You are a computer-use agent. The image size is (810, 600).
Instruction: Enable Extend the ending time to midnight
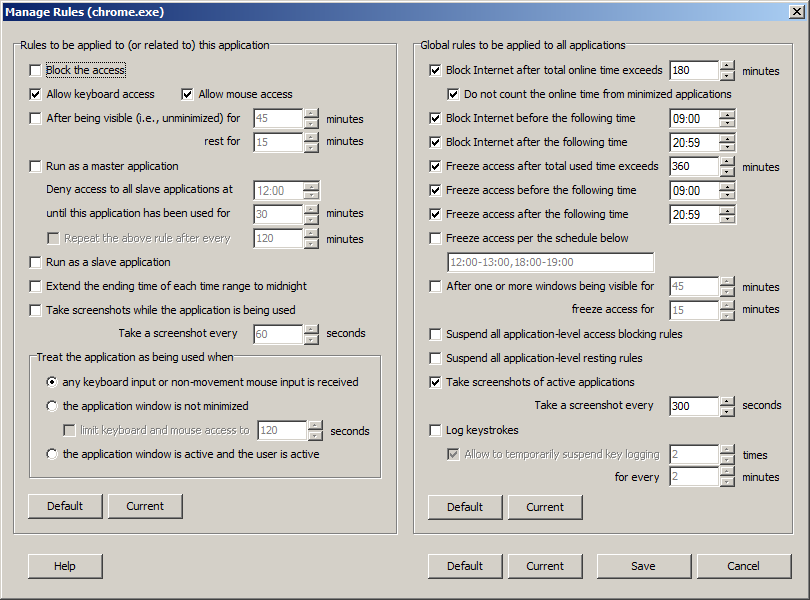[35, 286]
